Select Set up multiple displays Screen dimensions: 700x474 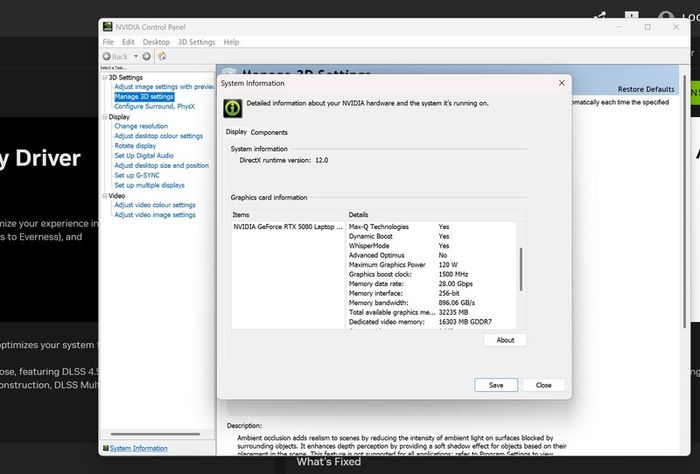click(150, 185)
